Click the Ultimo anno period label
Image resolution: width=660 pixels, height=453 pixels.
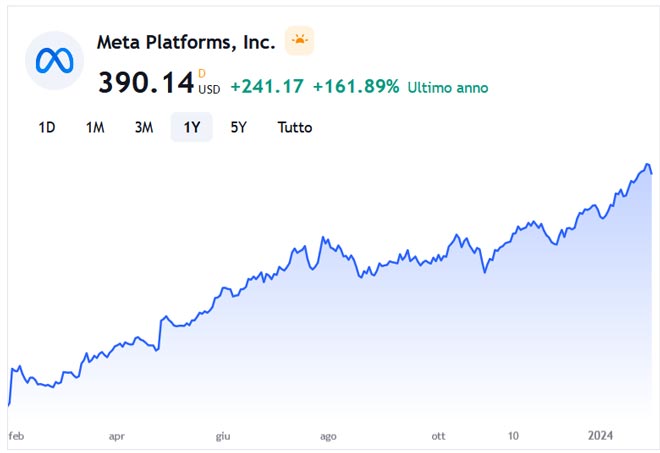[x=448, y=88]
